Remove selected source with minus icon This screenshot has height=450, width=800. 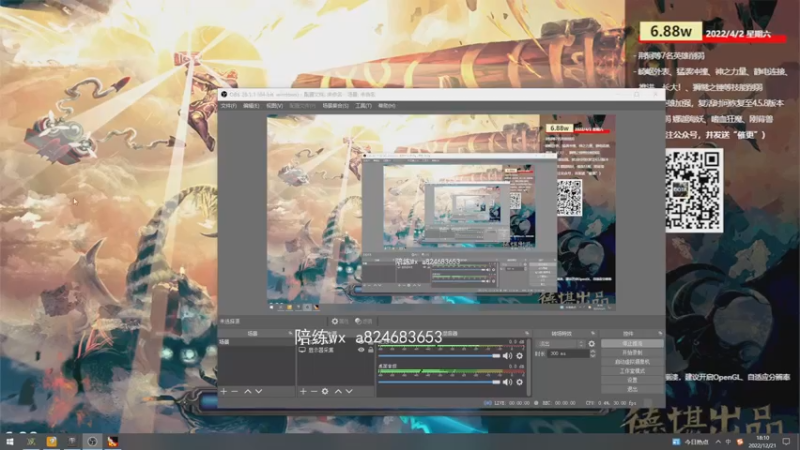(314, 391)
